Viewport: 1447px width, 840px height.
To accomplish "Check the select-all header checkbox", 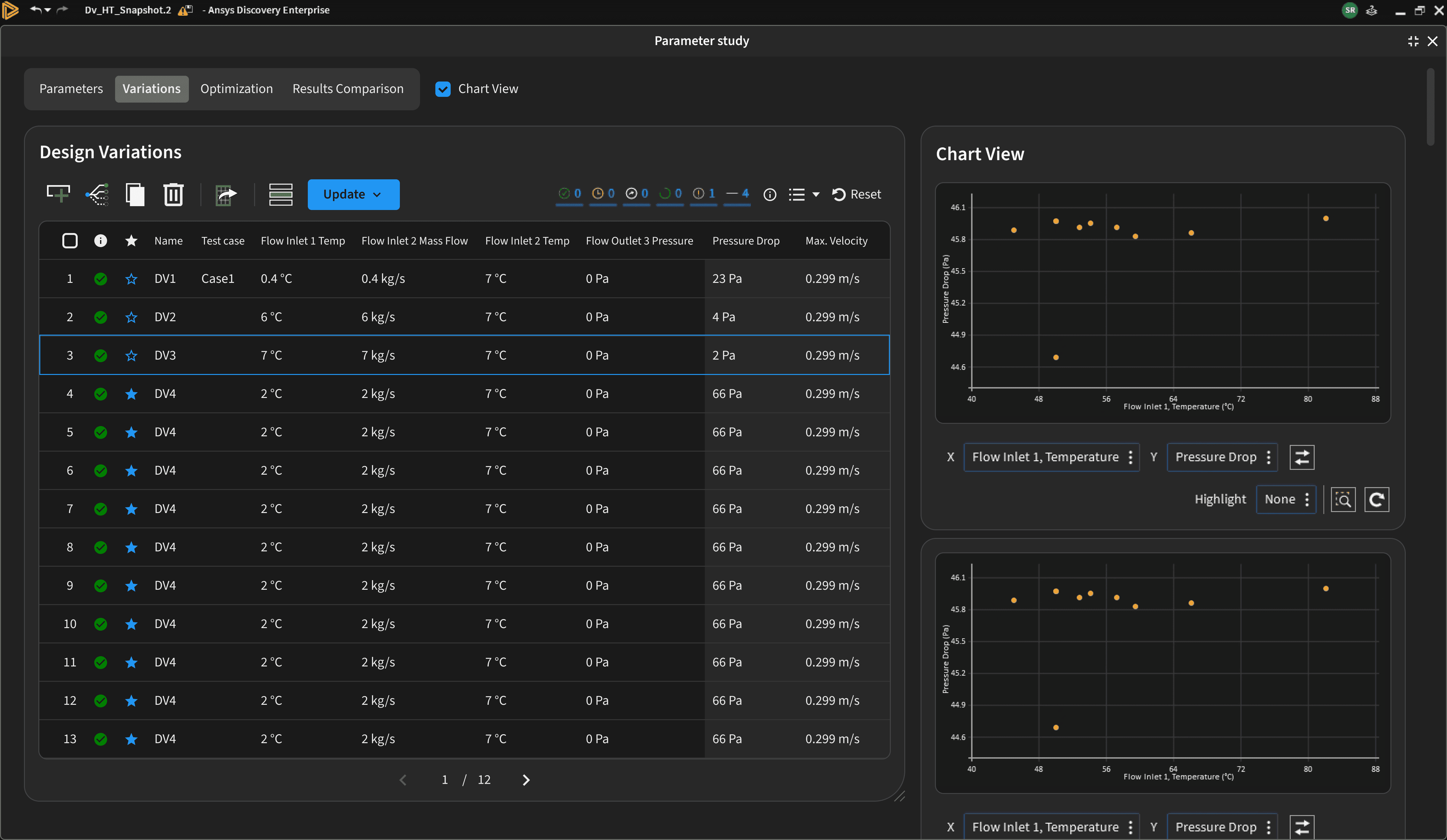I will click(x=69, y=241).
